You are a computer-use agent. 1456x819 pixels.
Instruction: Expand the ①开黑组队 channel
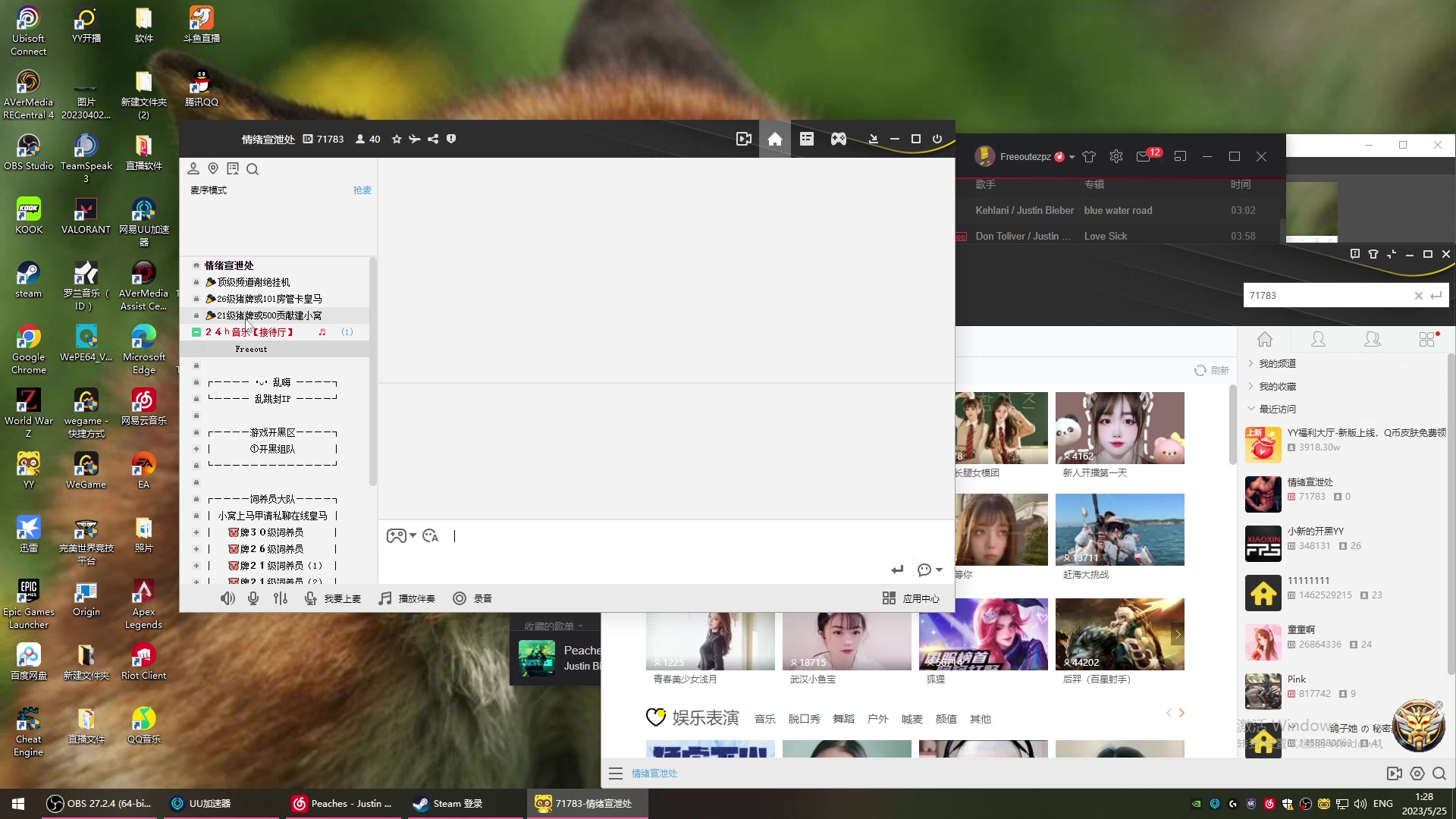pyautogui.click(x=196, y=449)
